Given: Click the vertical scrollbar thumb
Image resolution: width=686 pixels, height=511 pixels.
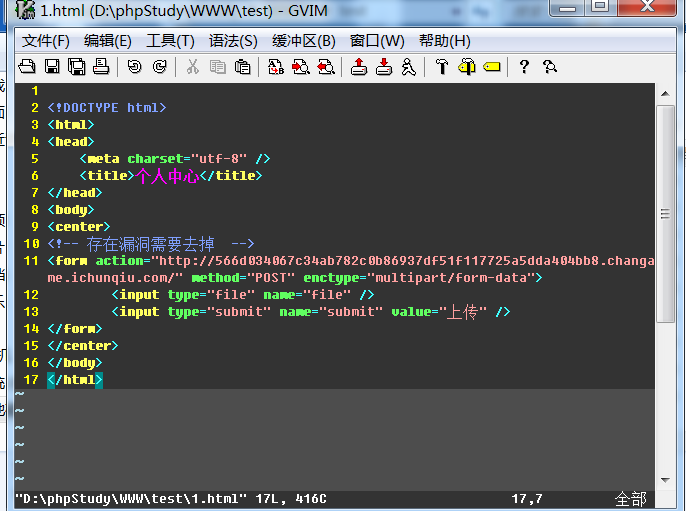Looking at the screenshot, I should click(x=665, y=214).
